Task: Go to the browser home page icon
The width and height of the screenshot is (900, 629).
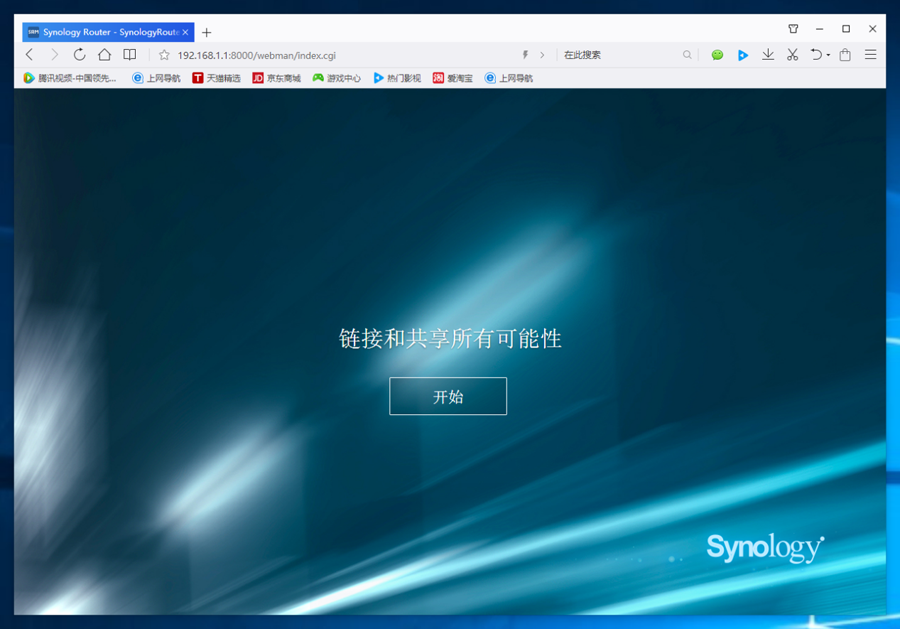Action: [x=104, y=55]
